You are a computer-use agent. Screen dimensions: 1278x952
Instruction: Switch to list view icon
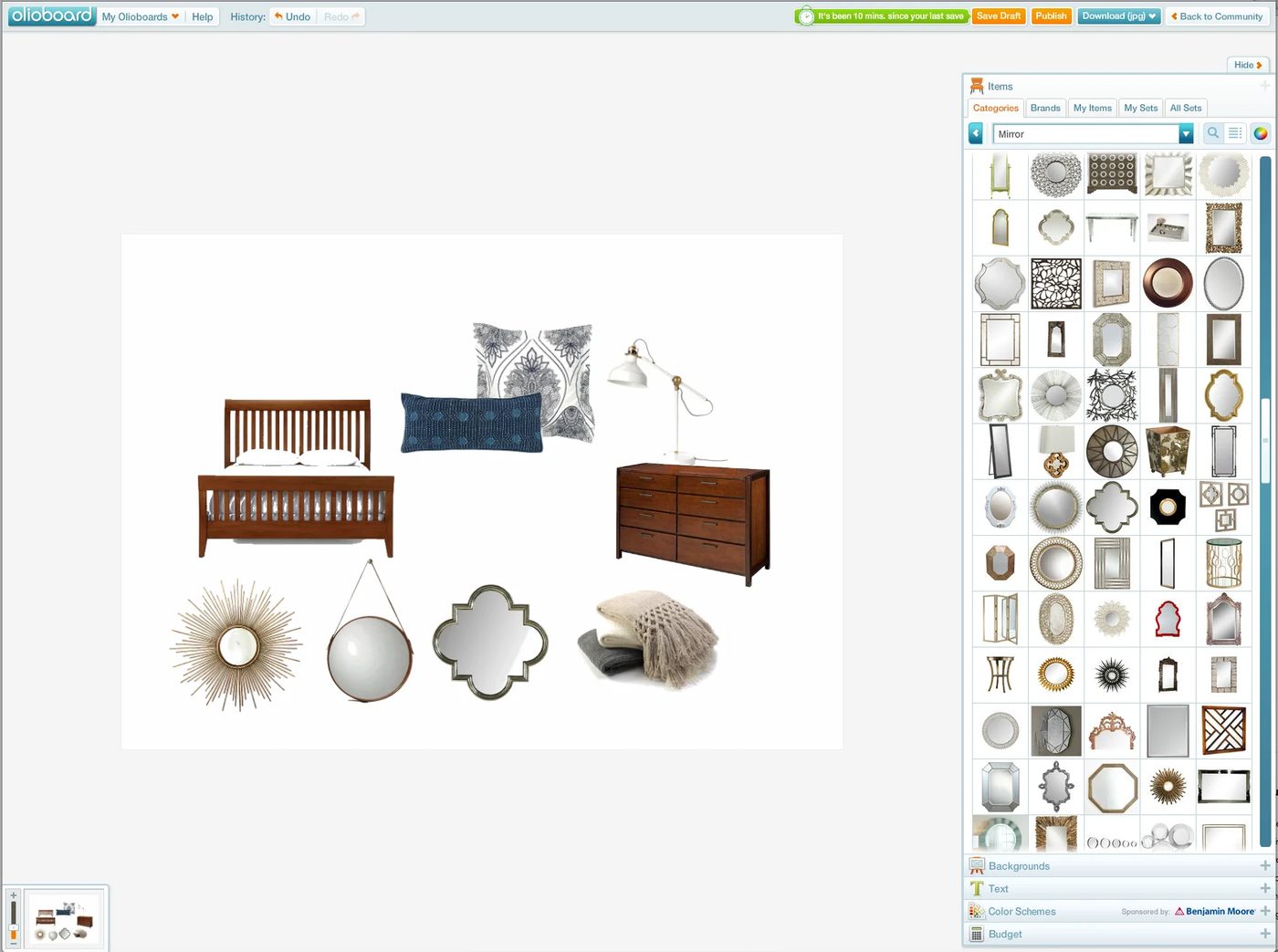pyautogui.click(x=1235, y=133)
